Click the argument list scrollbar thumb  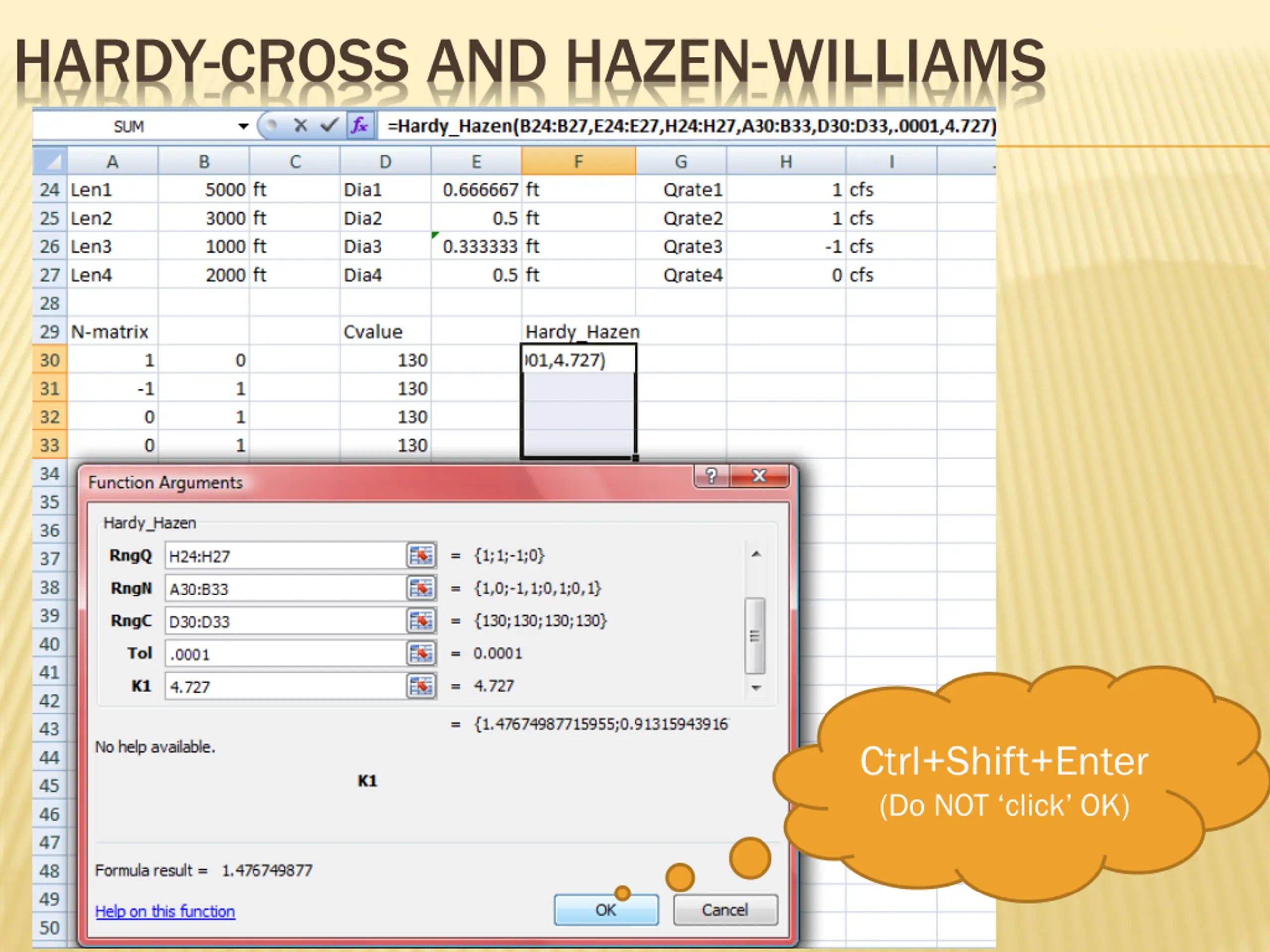755,636
